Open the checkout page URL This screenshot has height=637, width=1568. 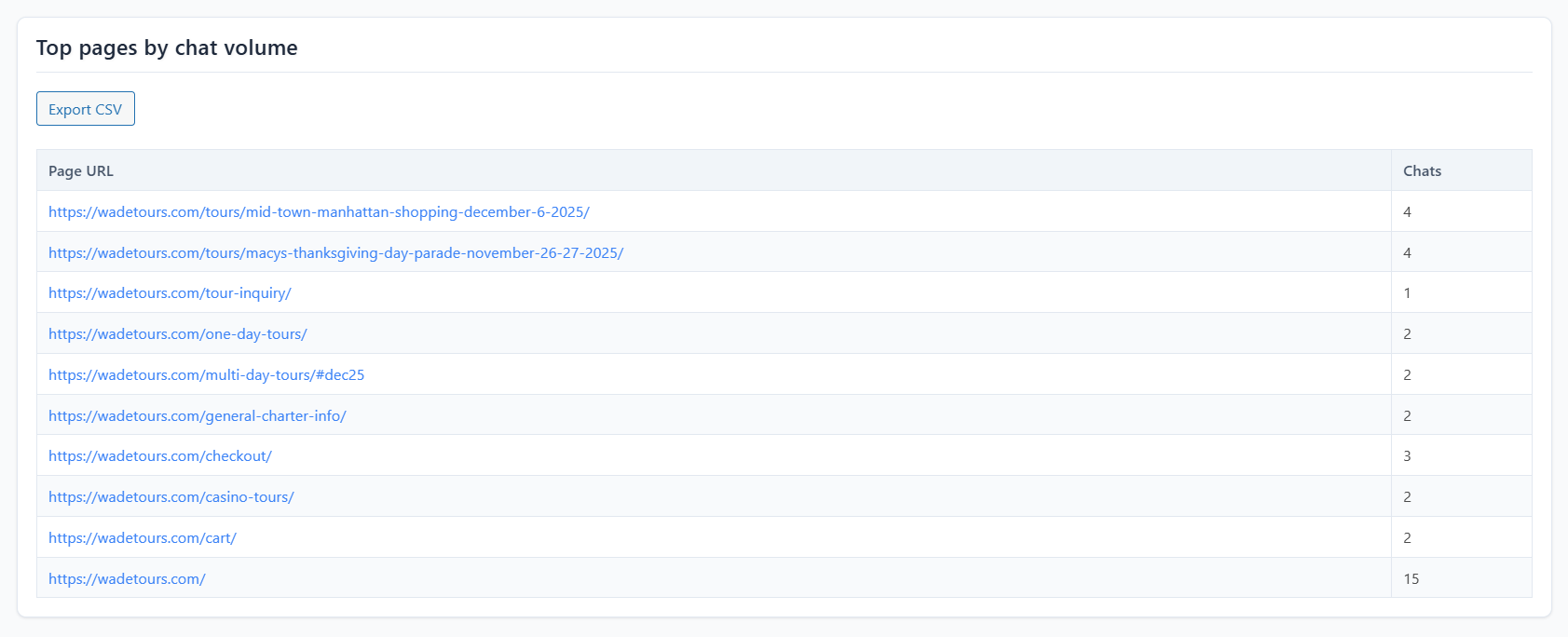tap(159, 456)
